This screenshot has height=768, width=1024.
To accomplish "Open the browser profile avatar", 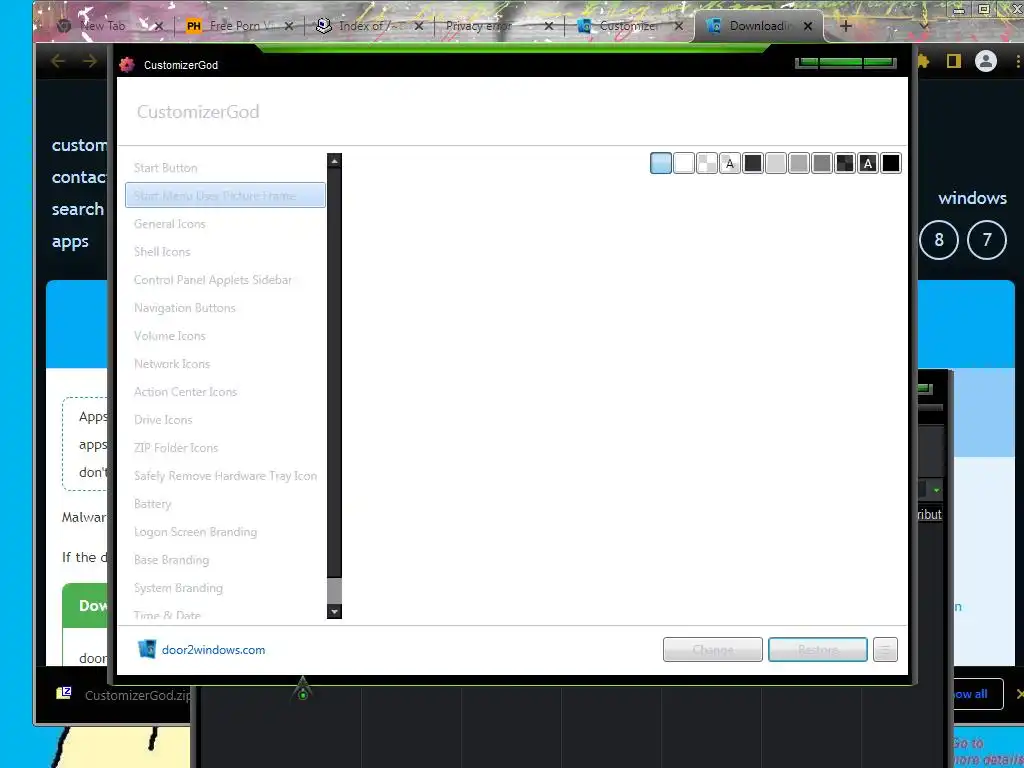I will tap(985, 61).
